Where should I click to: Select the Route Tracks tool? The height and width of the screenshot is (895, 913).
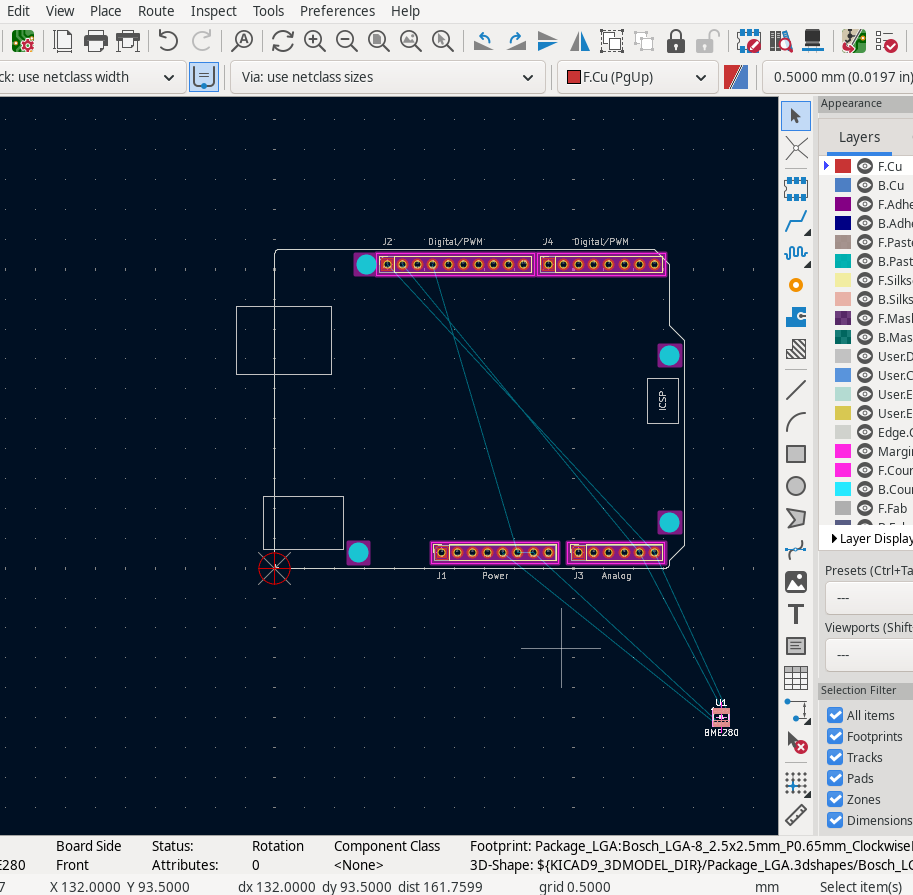click(796, 221)
